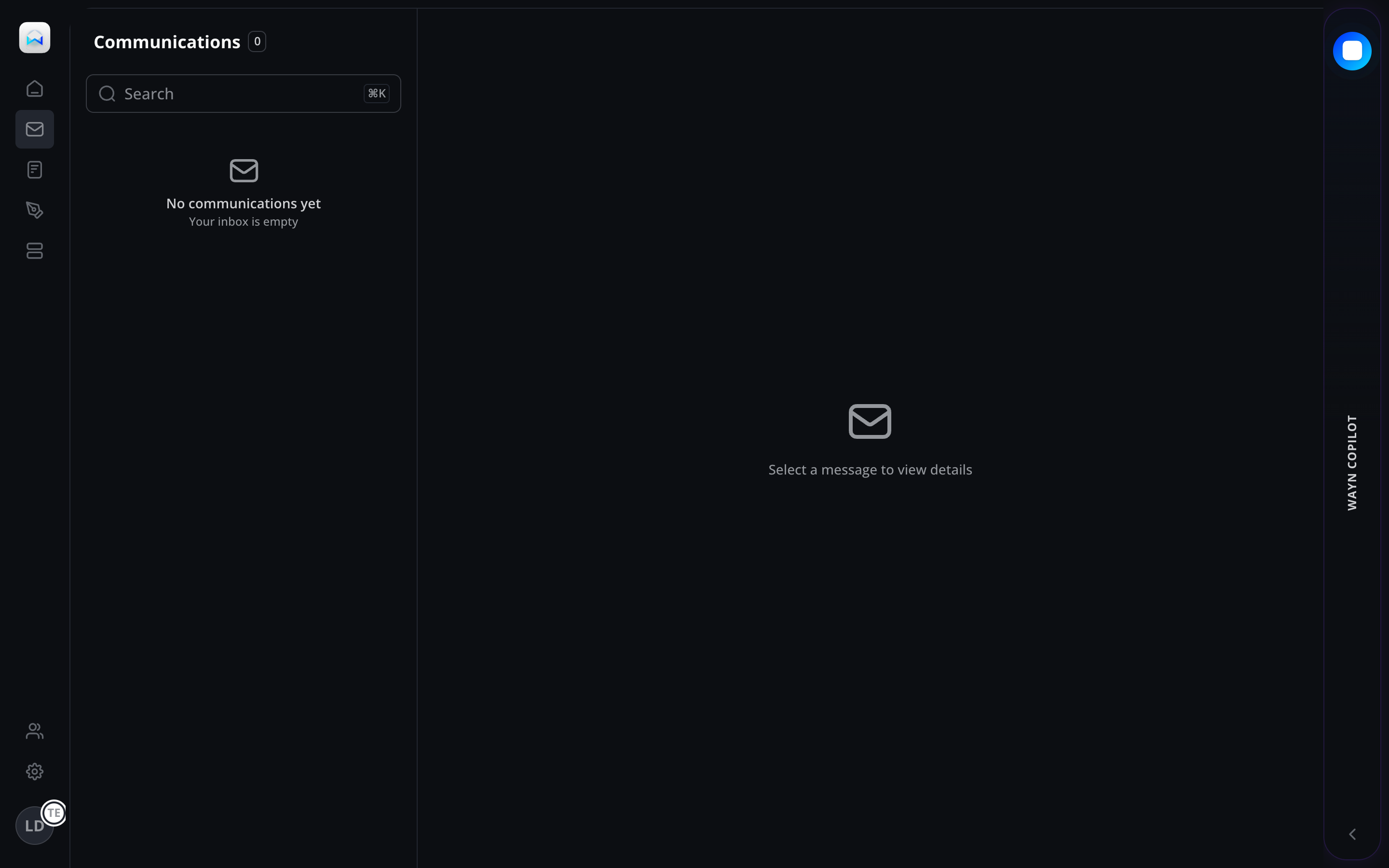Viewport: 1389px width, 868px height.
Task: Click the vertical WAYN COPILOT label
Action: coord(1352,463)
